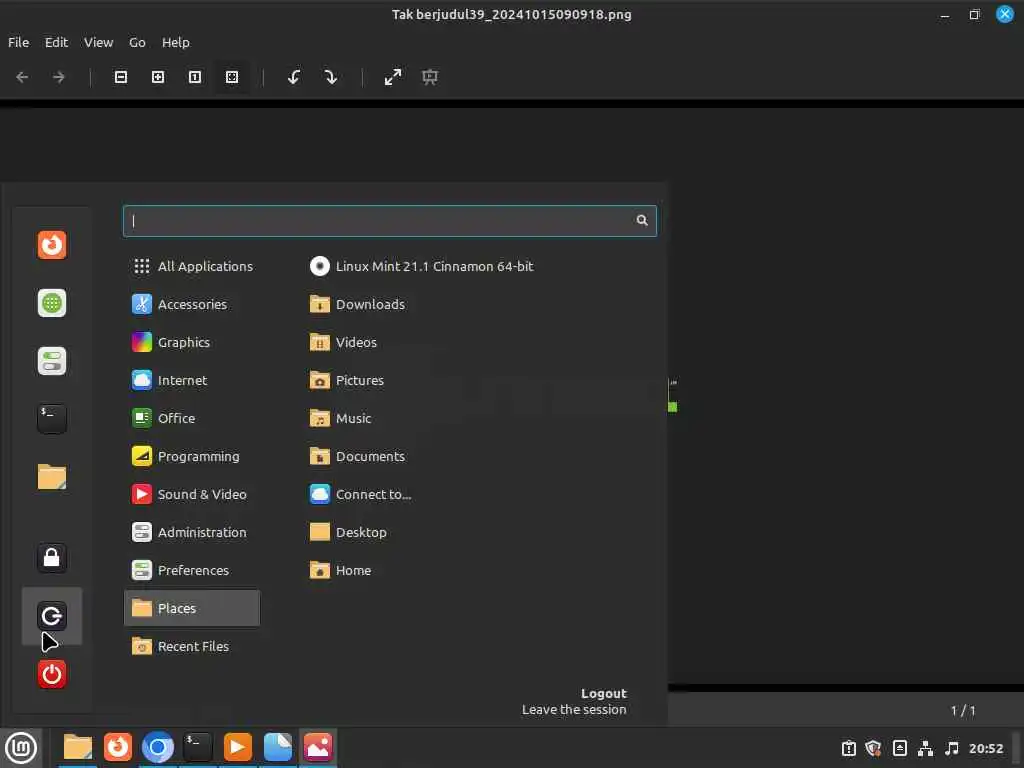Click Connect to... entry
The height and width of the screenshot is (768, 1024).
[x=360, y=494]
